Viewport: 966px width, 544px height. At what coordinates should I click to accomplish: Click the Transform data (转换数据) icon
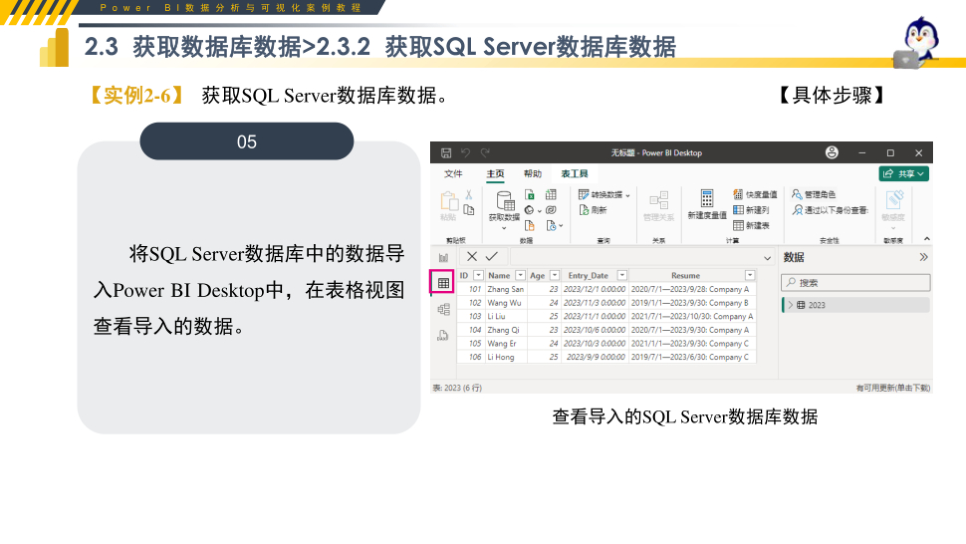pos(583,195)
